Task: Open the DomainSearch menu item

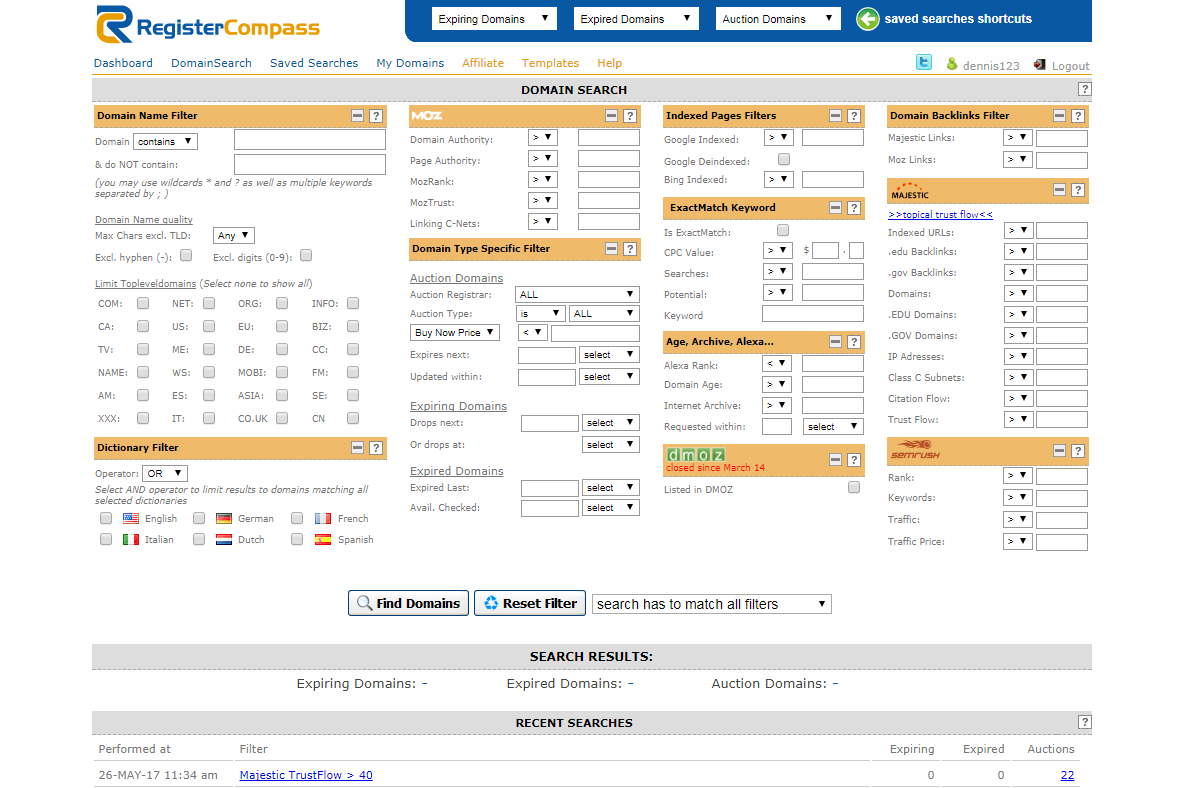Action: pyautogui.click(x=211, y=63)
